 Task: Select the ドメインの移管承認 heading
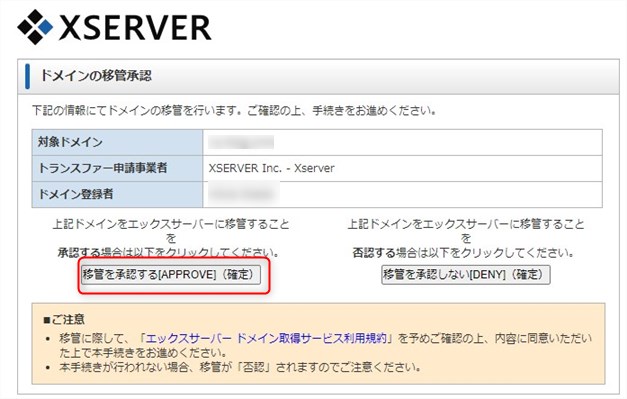coord(96,76)
